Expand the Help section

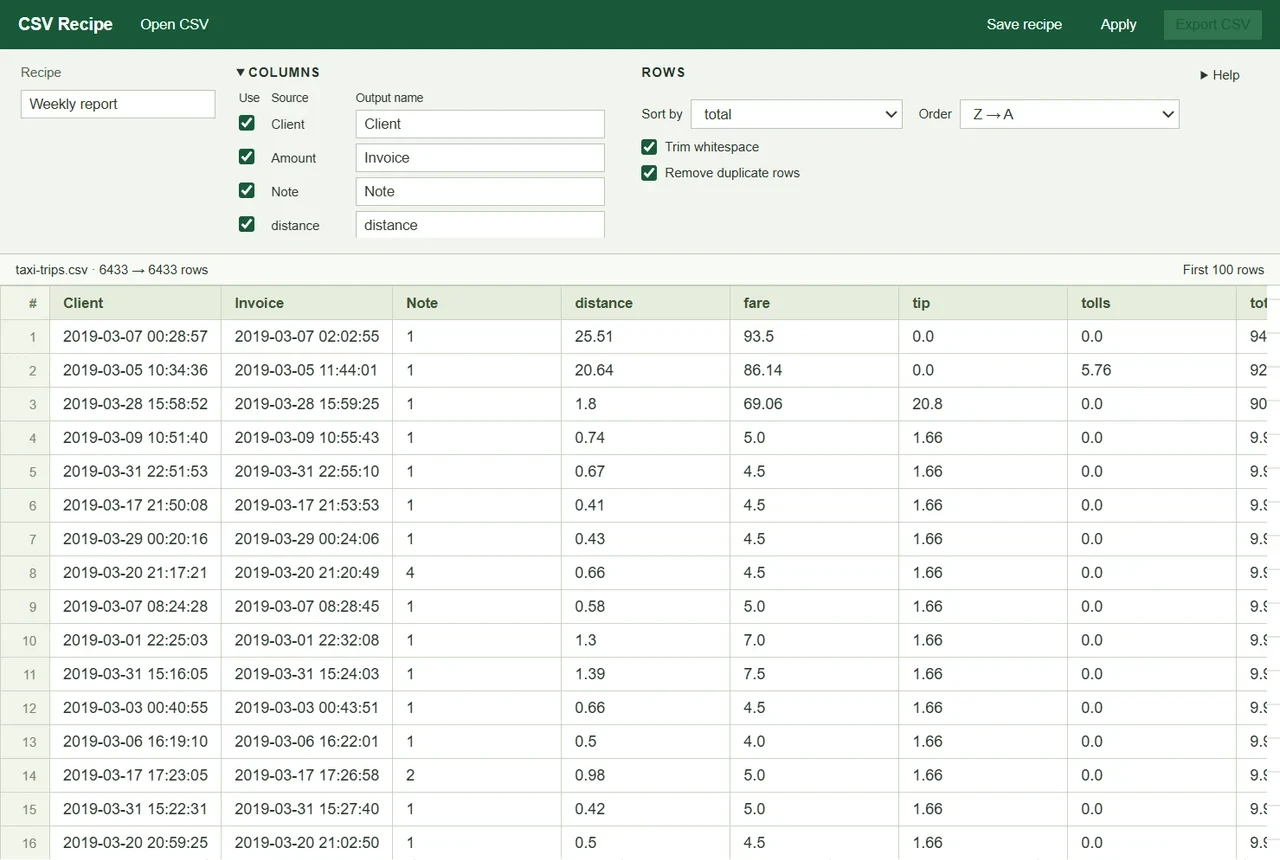pos(1220,75)
